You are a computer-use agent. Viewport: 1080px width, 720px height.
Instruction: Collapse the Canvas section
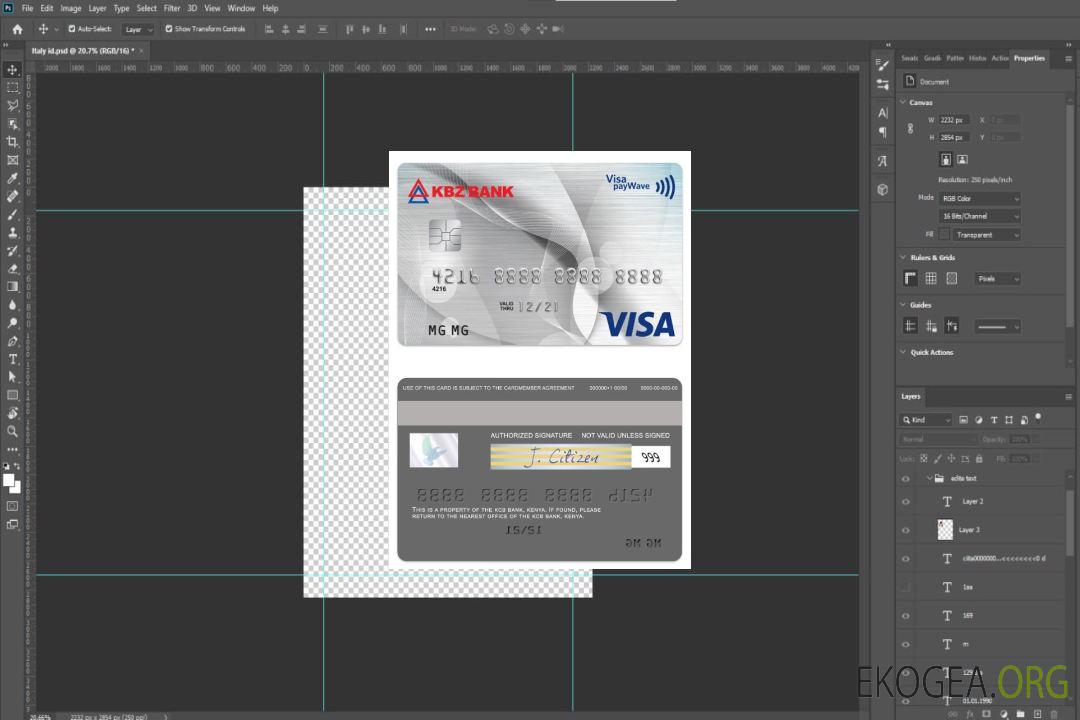tap(903, 102)
